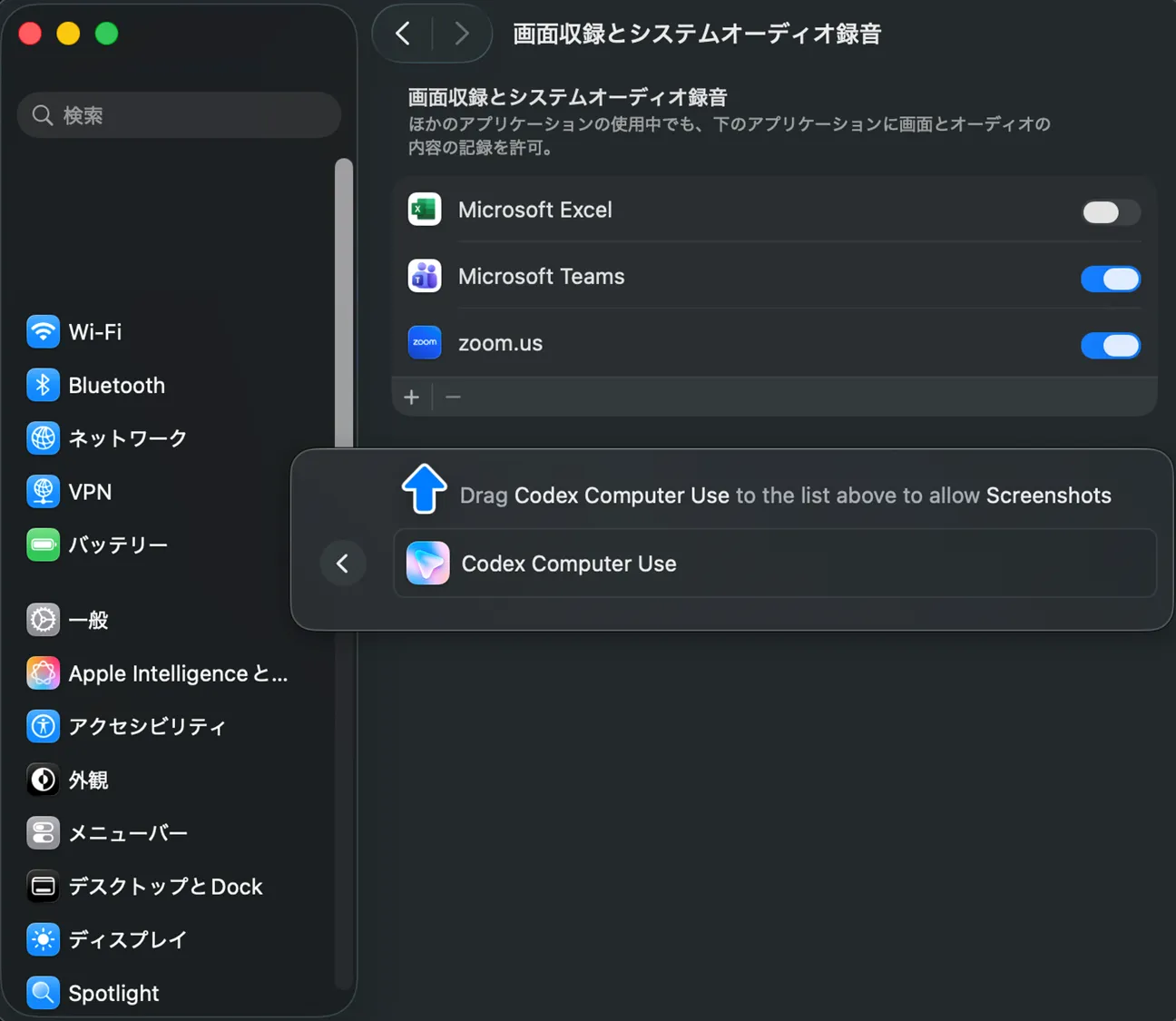
Task: Click the VPN icon in sidebar
Action: 43,491
